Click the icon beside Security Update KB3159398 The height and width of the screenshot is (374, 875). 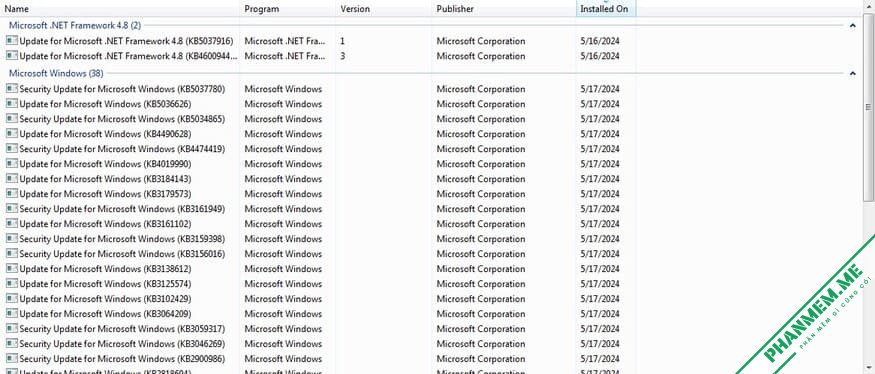(12, 239)
